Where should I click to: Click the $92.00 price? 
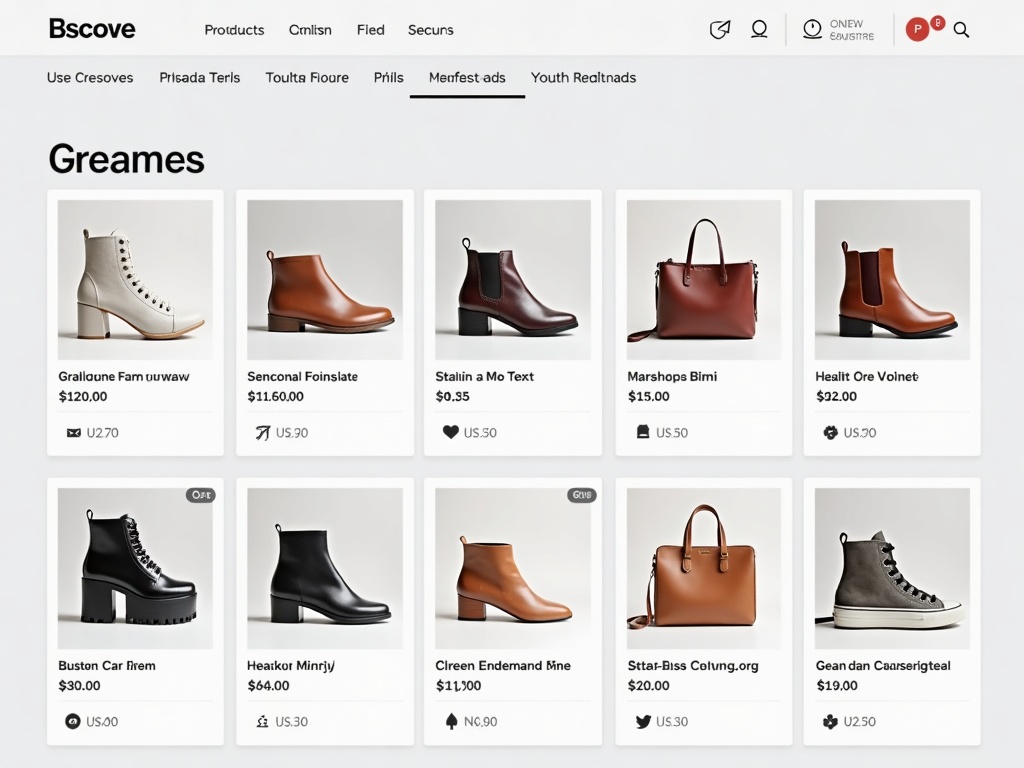[x=837, y=396]
